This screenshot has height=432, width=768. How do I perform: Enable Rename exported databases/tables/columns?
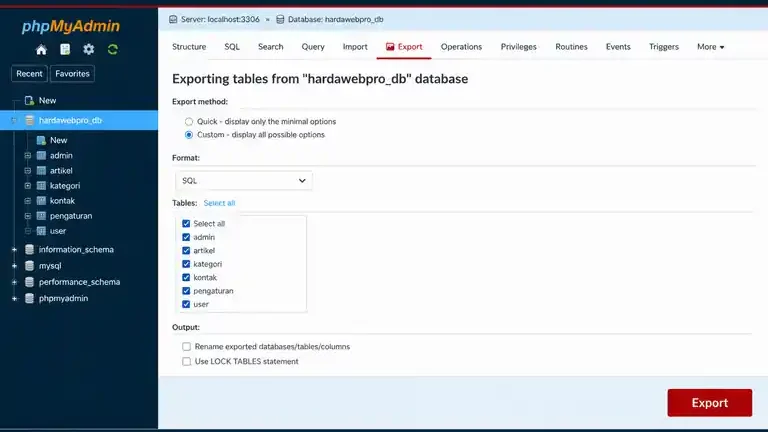click(x=187, y=347)
